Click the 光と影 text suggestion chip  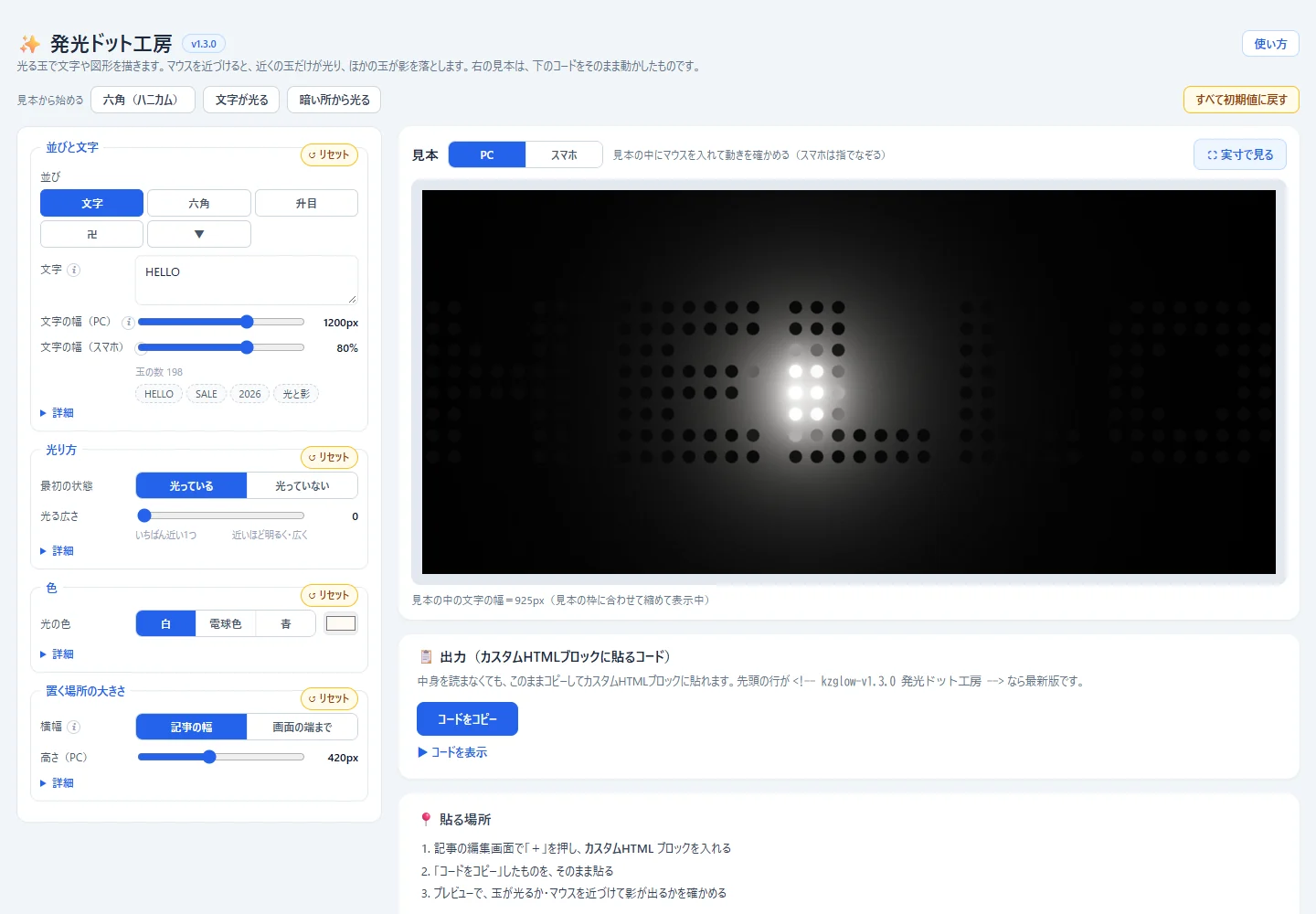point(296,394)
